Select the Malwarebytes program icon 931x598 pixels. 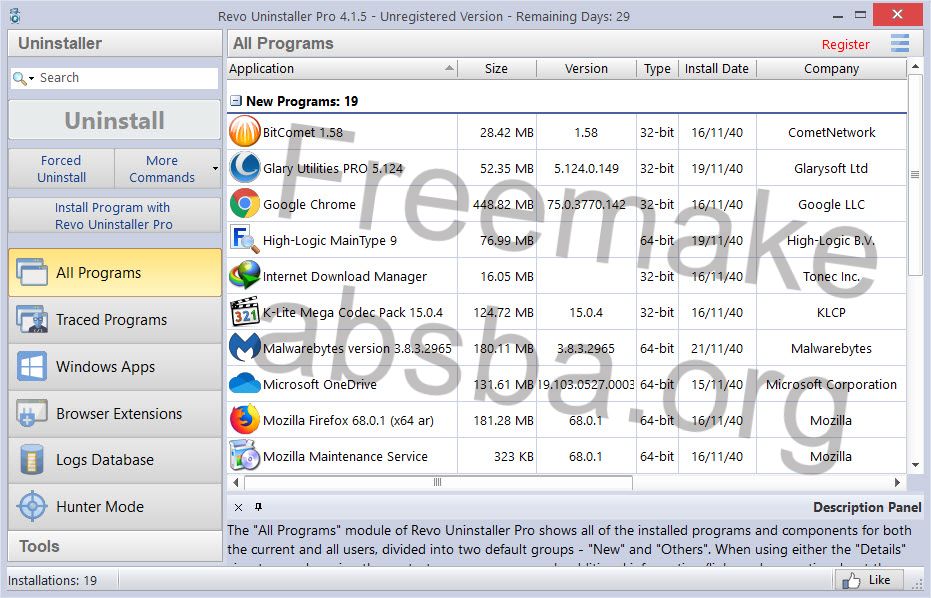click(245, 347)
